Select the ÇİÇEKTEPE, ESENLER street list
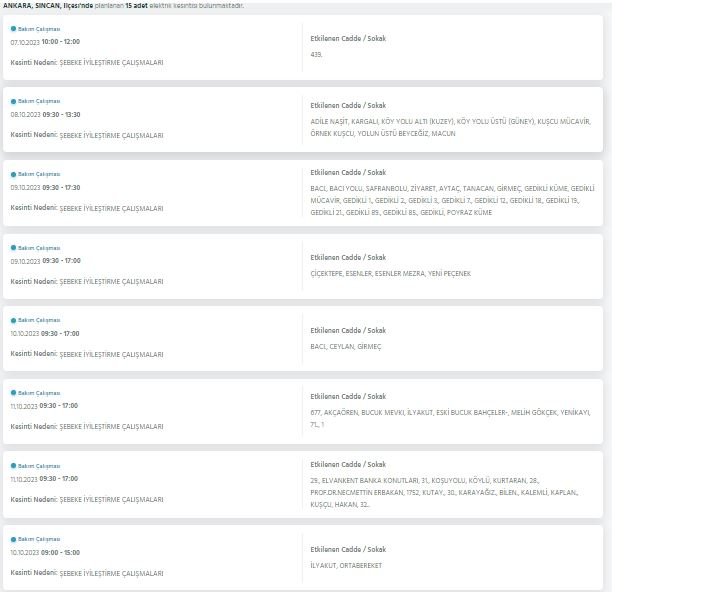The width and height of the screenshot is (702, 592). pos(390,273)
